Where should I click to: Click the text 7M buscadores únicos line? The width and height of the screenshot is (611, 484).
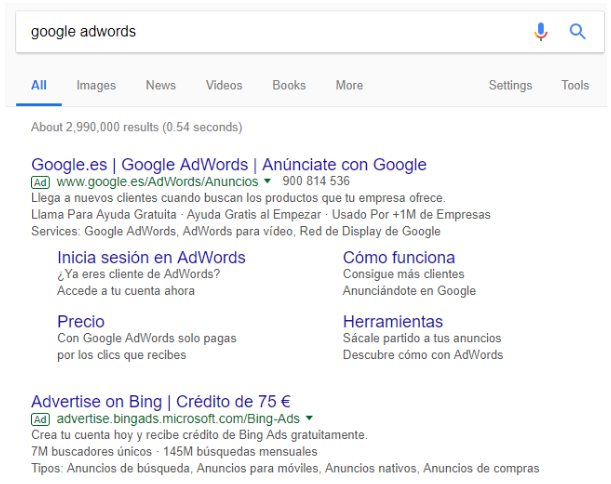174,452
